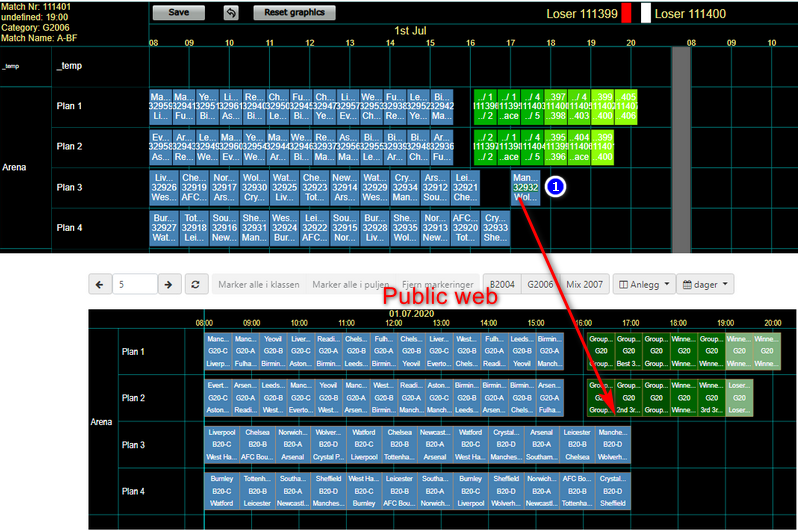Click the Save button
This screenshot has height=530, width=798.
pos(179,13)
